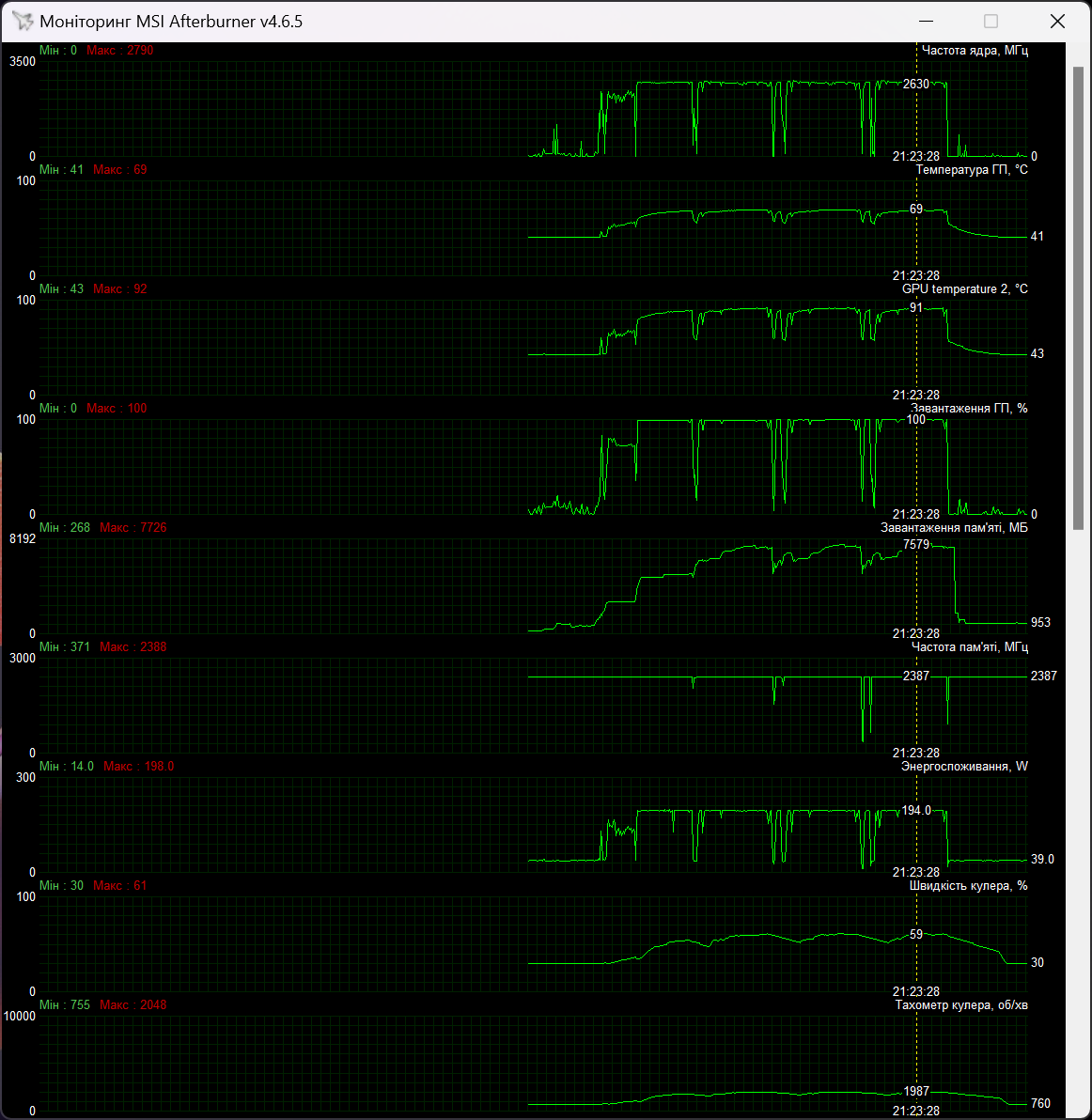This screenshot has width=1092, height=1120.
Task: Minimize the Afterburner monitoring window
Action: click(x=926, y=22)
